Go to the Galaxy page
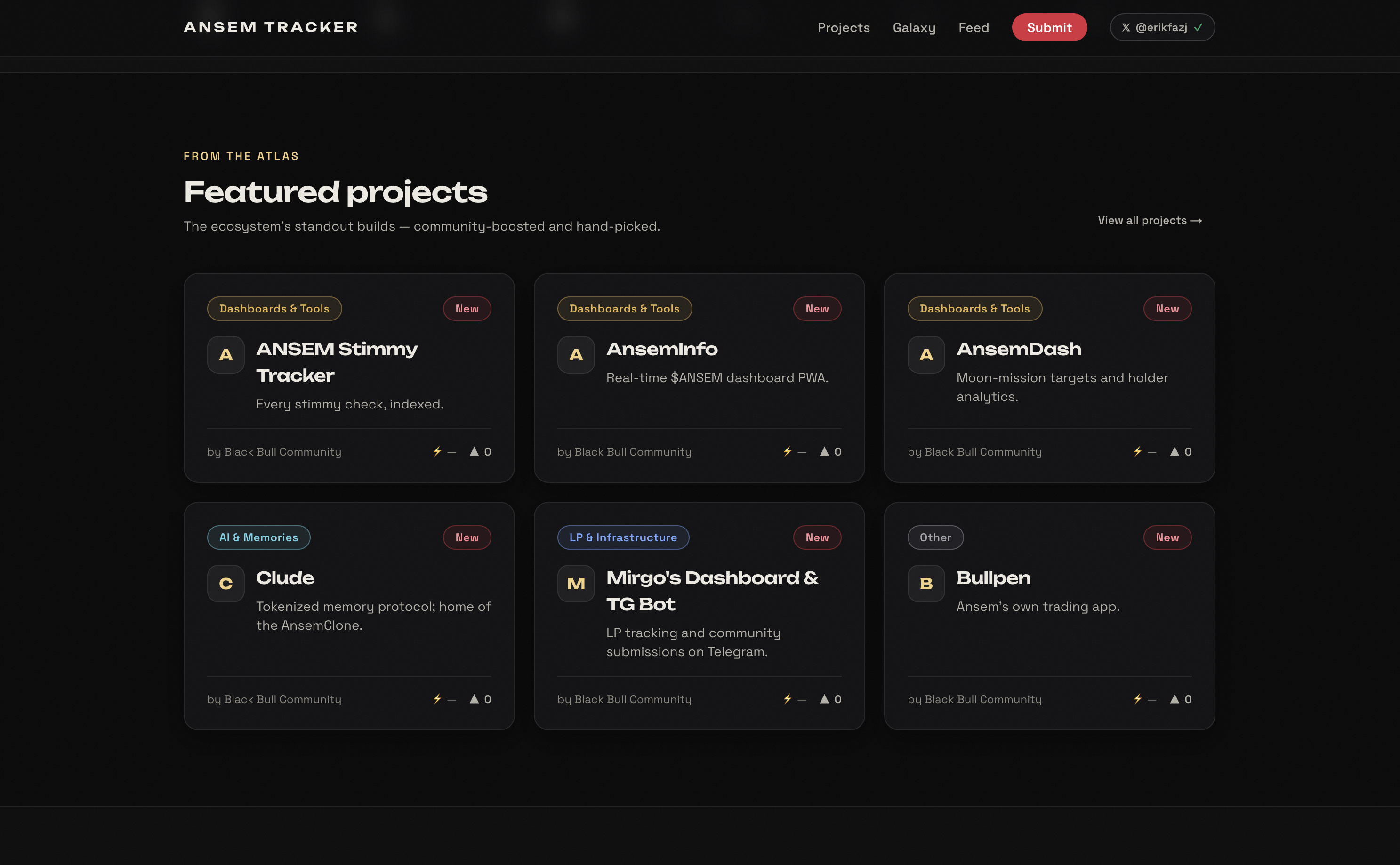1400x865 pixels. coord(914,27)
